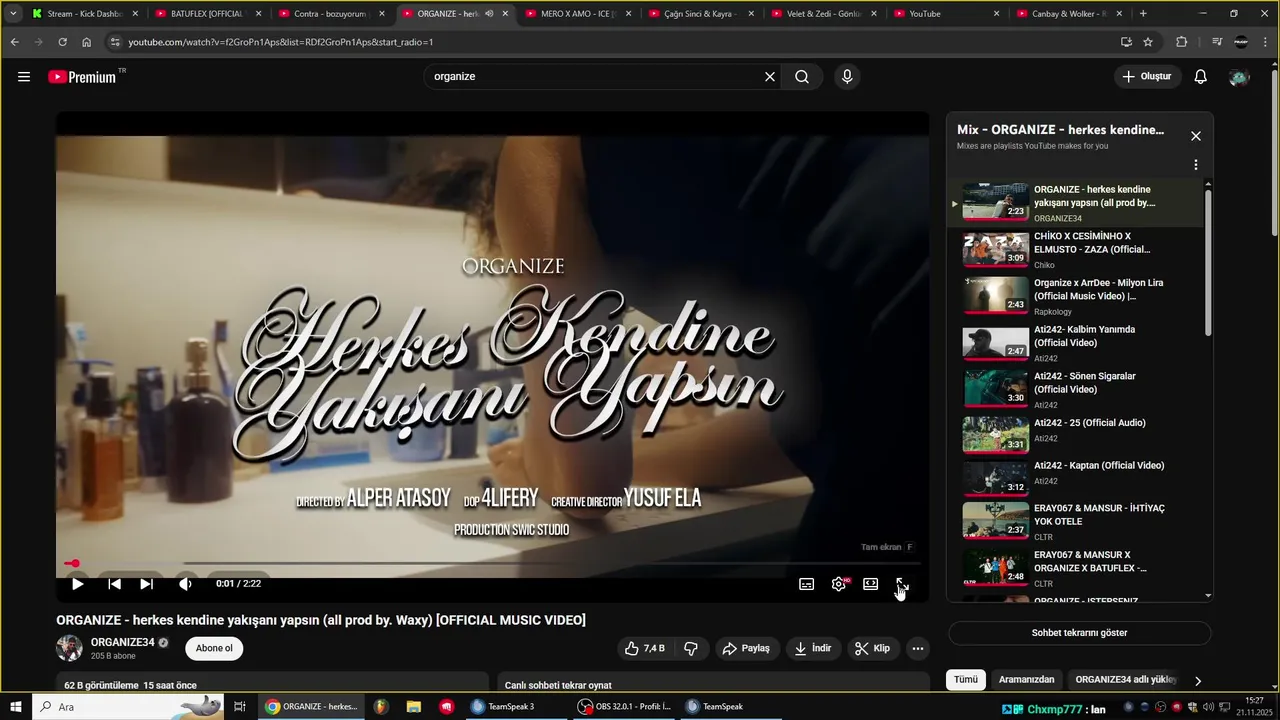Image resolution: width=1280 pixels, height=720 pixels.
Task: Dislike the video
Action: pos(691,648)
